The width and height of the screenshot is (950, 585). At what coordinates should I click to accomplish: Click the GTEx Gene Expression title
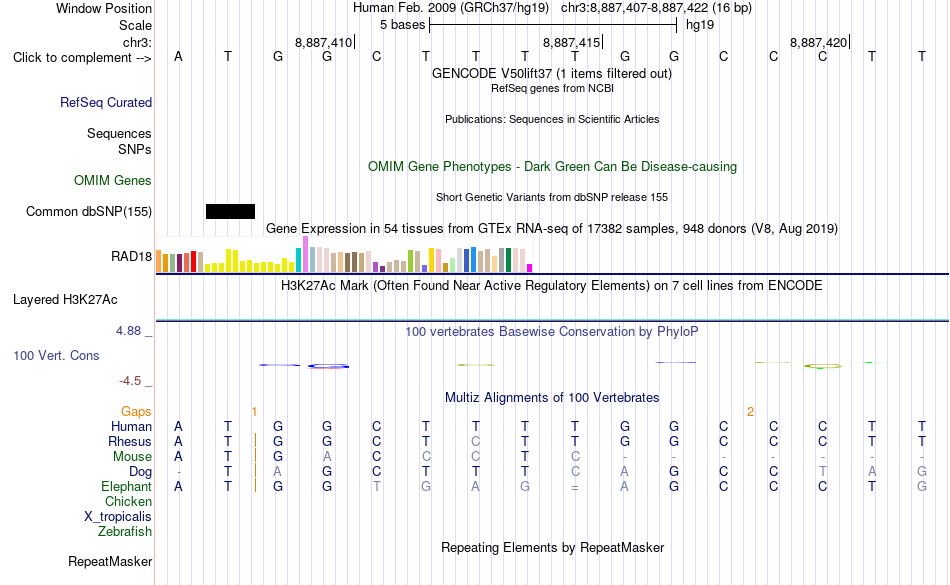[552, 228]
